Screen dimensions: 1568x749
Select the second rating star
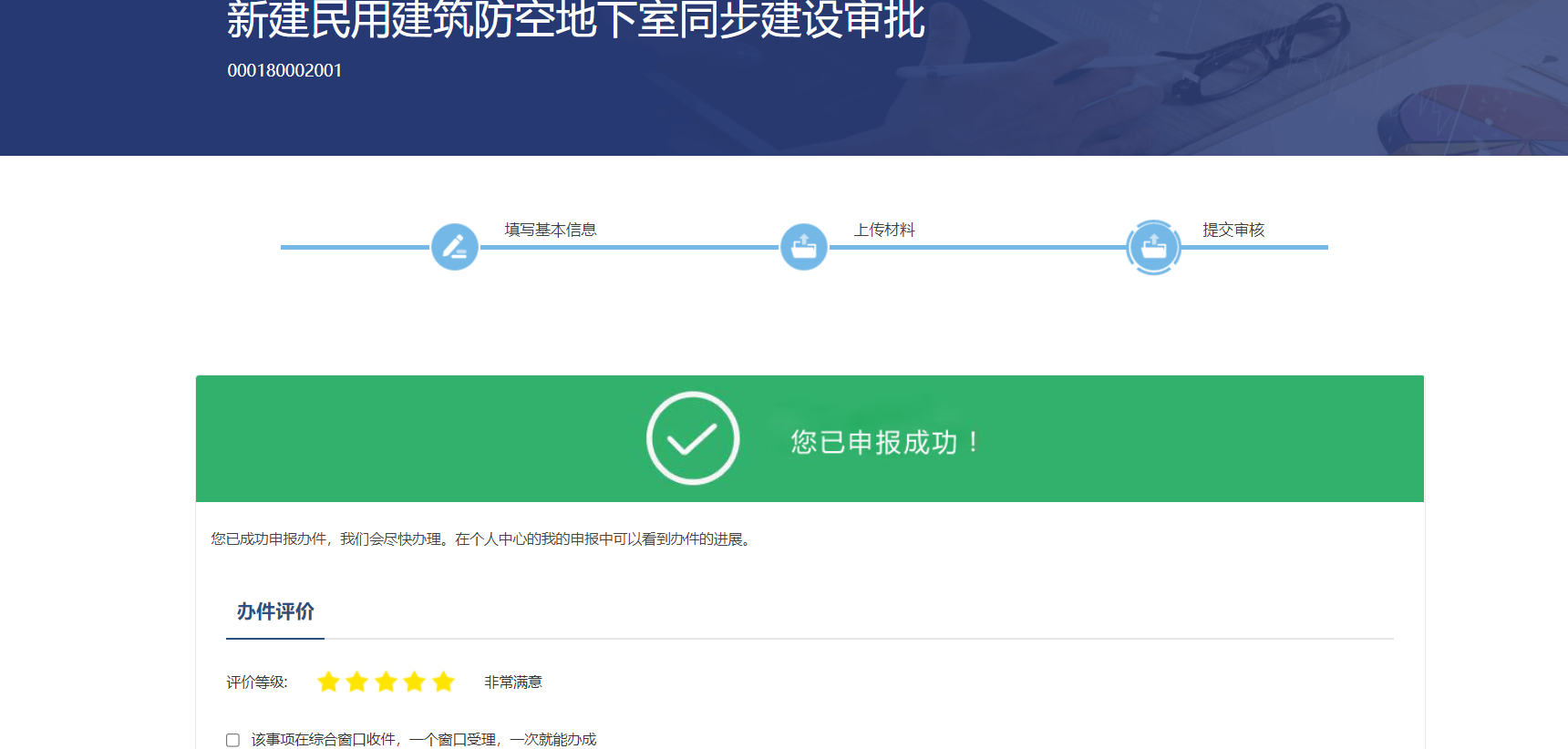coord(357,682)
